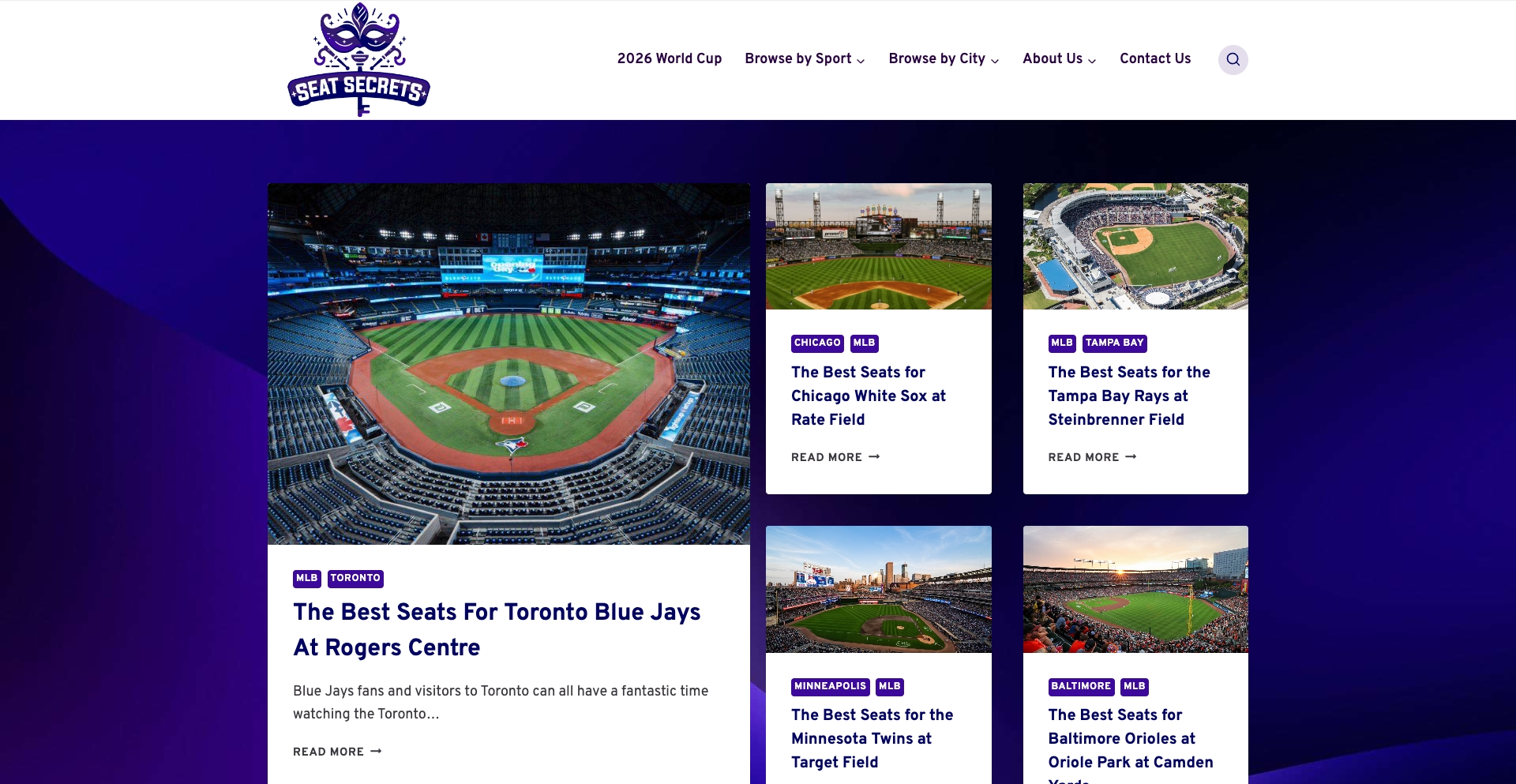Select the MLB badge on the Blue Jays post
The width and height of the screenshot is (1516, 784).
[x=306, y=578]
